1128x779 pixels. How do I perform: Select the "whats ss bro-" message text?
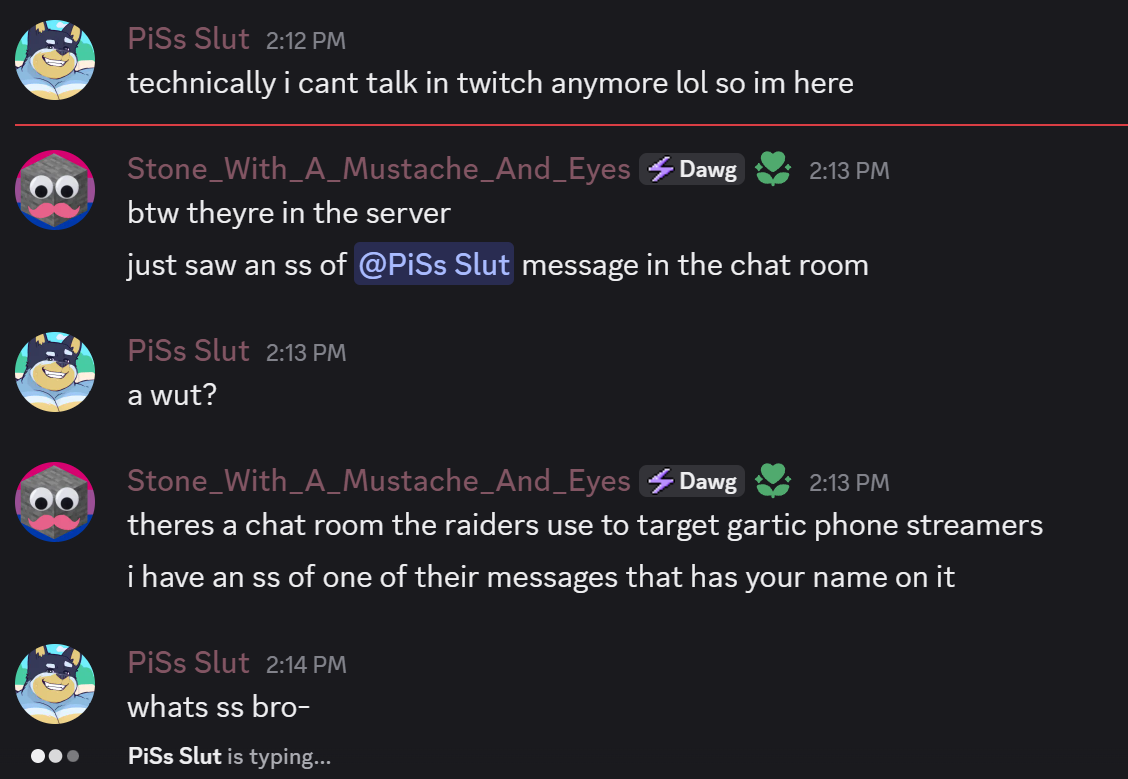(x=219, y=707)
